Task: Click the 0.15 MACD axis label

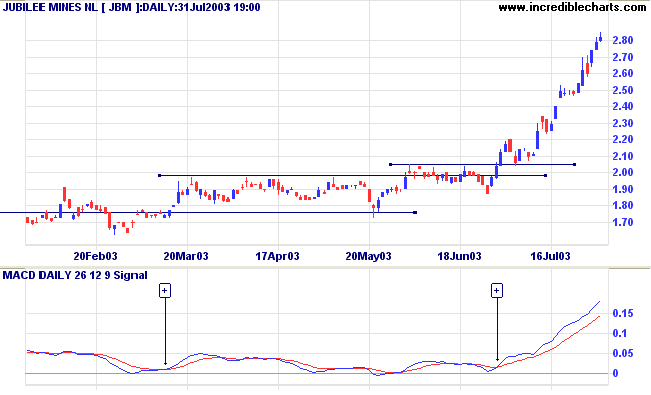Action: coord(623,313)
